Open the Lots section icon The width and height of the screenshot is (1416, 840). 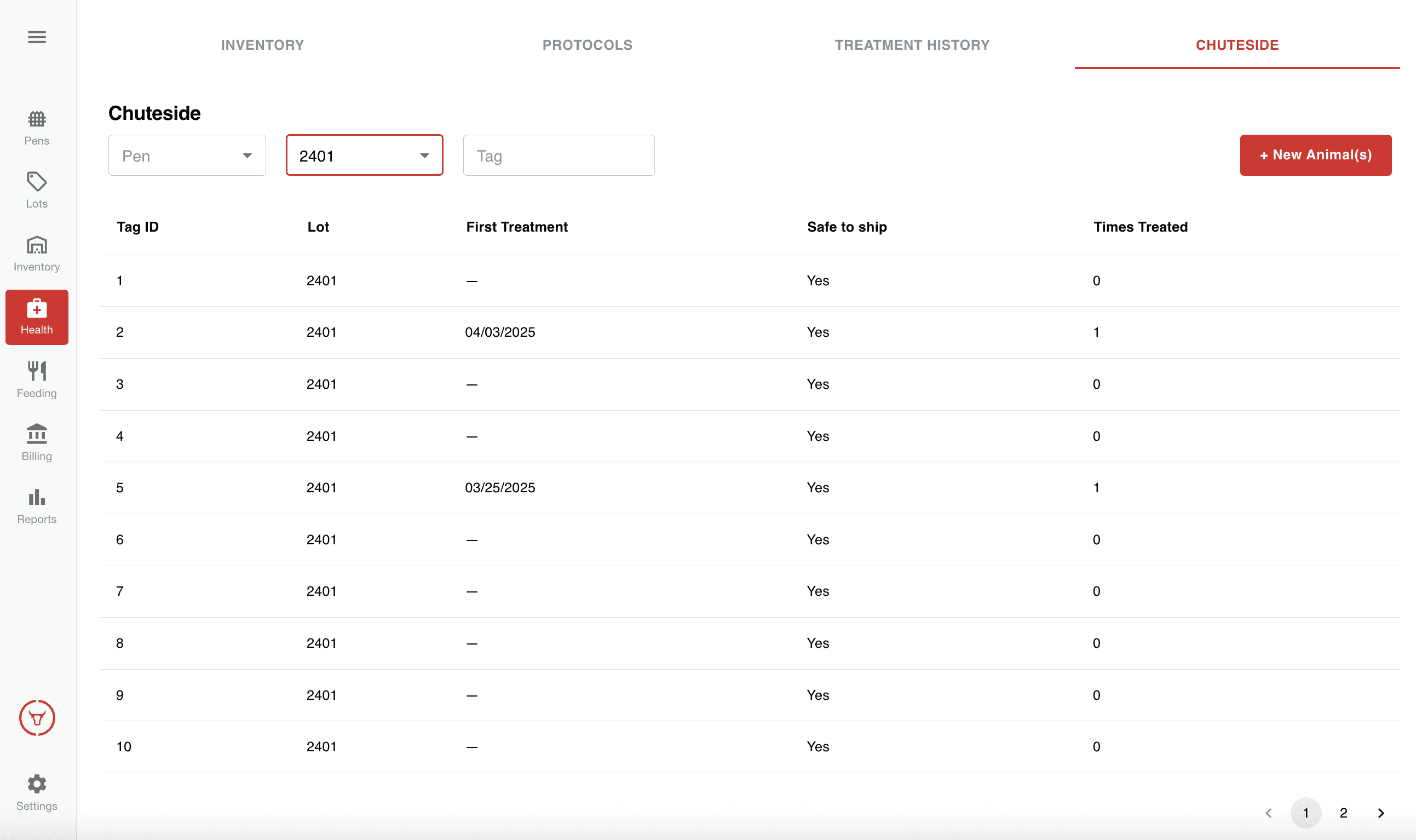pos(37,190)
